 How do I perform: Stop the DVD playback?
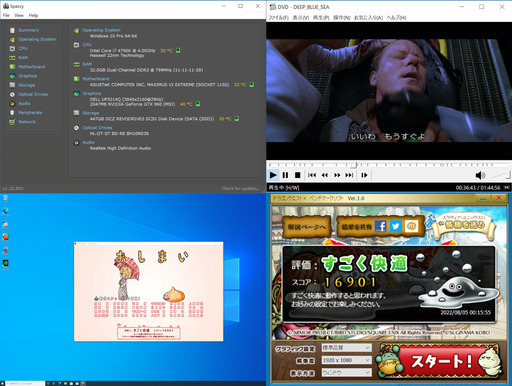298,175
